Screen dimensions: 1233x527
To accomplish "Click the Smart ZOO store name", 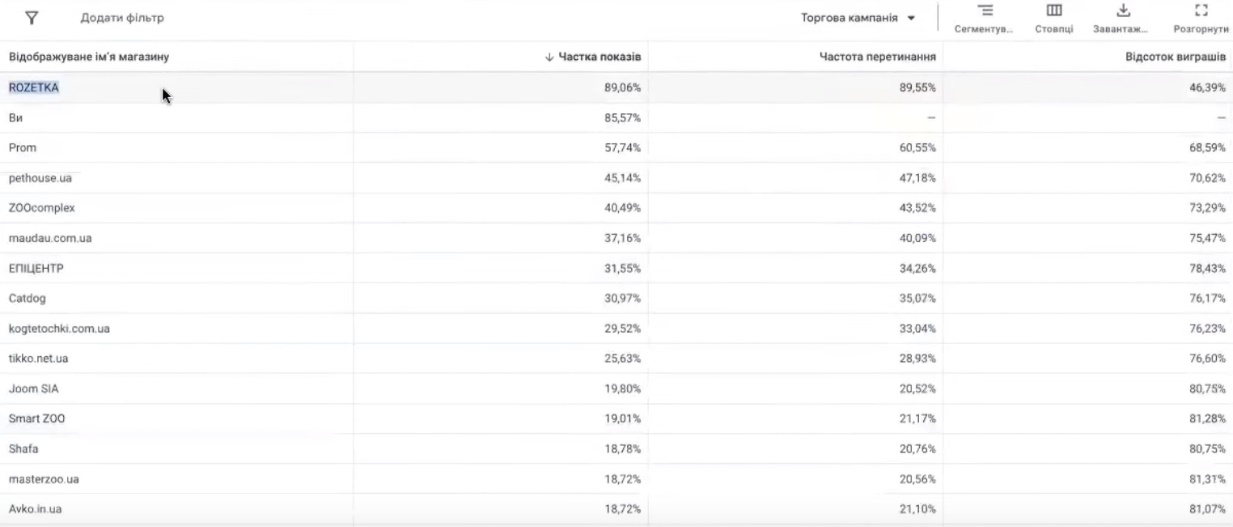I will (37, 419).
